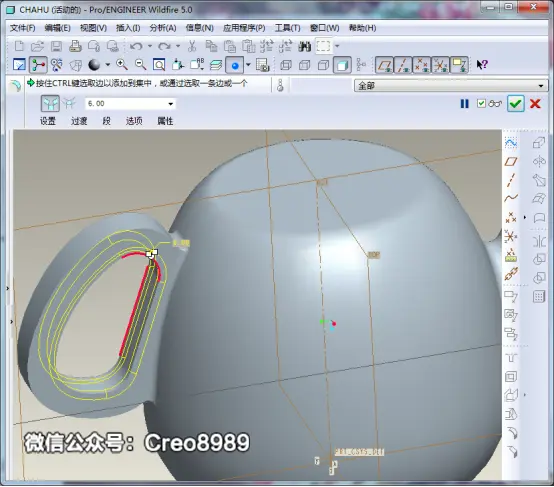Cancel the round with red X
The height and width of the screenshot is (487, 554).
pyautogui.click(x=535, y=104)
